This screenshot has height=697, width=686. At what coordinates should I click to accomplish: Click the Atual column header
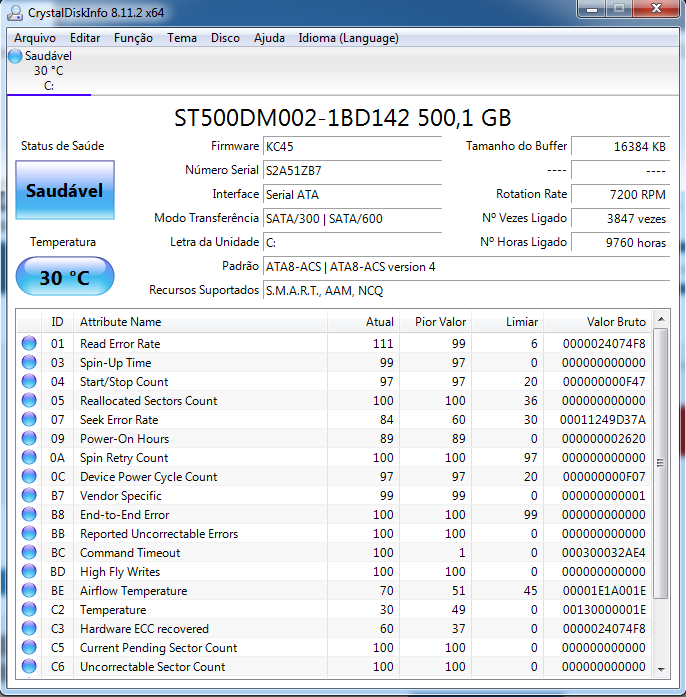point(363,322)
